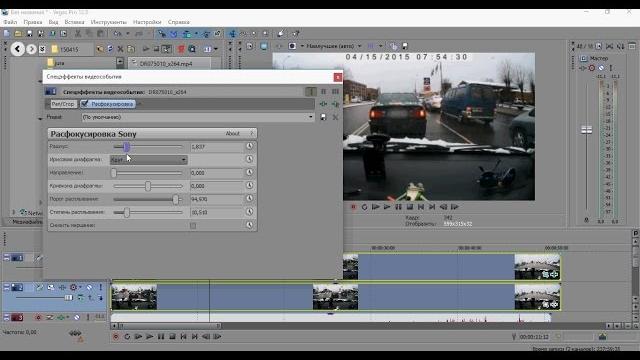Image resolution: width=640 pixels, height=360 pixels.
Task: Click the Master volume fader
Action: coord(587,130)
